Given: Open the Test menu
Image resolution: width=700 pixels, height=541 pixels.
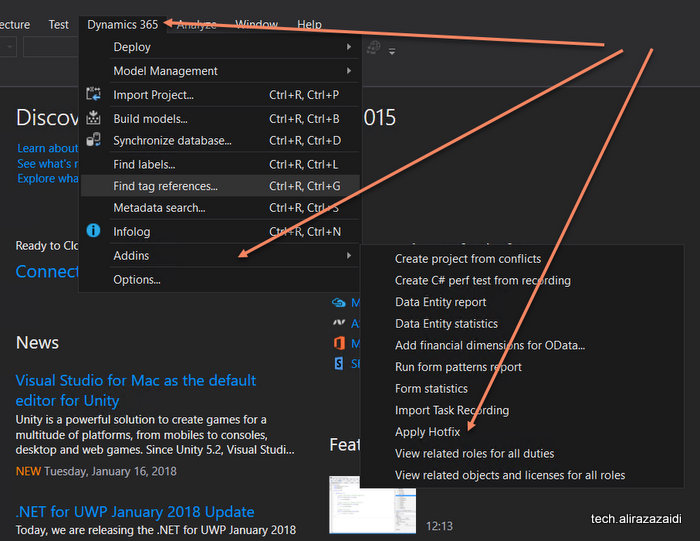Looking at the screenshot, I should pos(58,25).
